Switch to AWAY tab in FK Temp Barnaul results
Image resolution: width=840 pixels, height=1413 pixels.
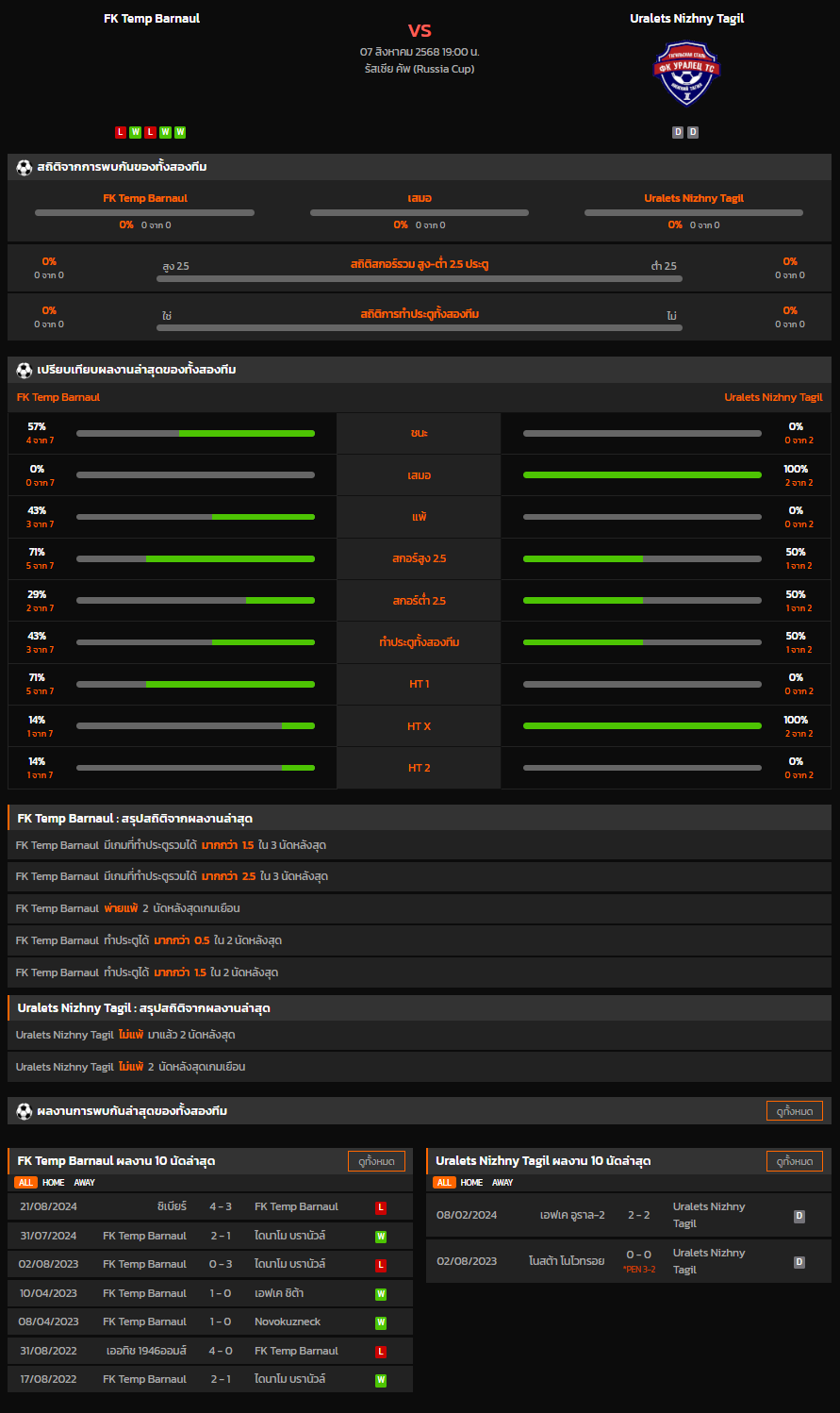(x=85, y=1183)
